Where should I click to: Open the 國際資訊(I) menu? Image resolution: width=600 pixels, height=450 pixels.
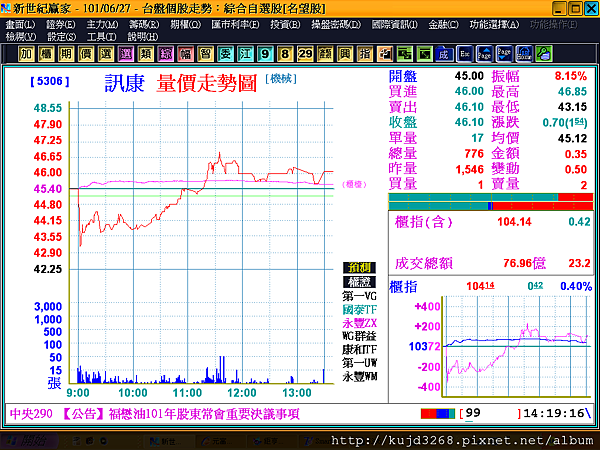(395, 25)
